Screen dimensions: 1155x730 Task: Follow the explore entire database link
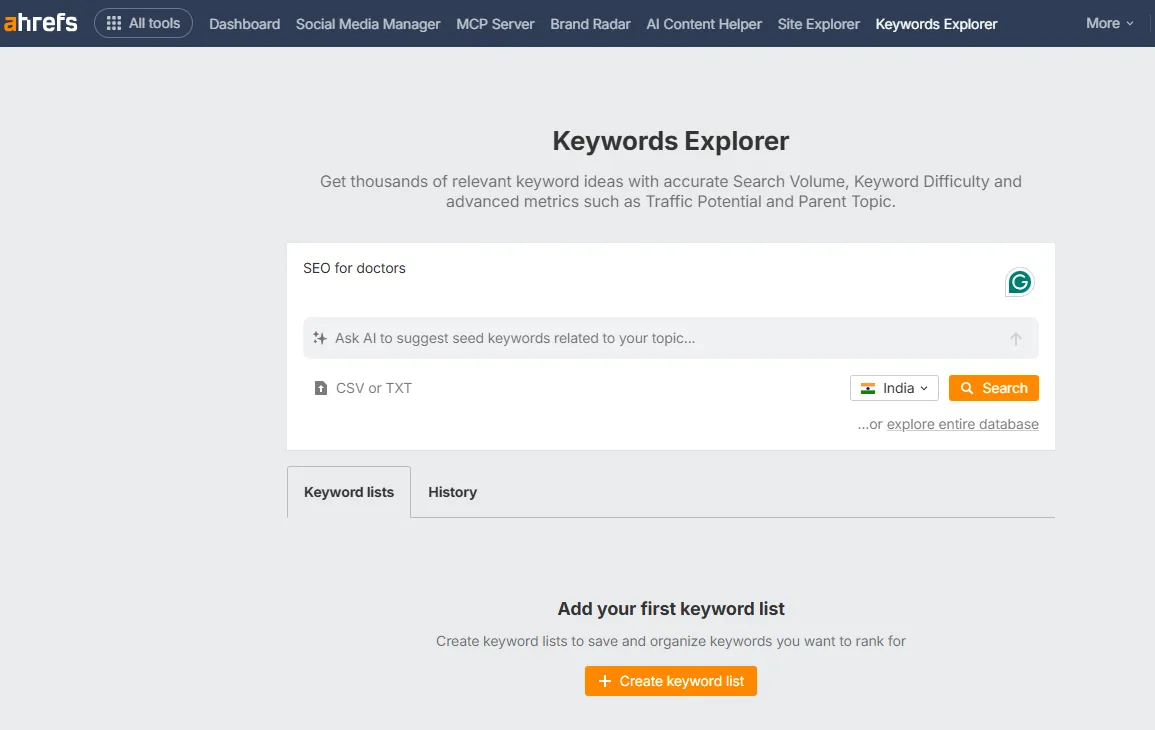point(962,424)
